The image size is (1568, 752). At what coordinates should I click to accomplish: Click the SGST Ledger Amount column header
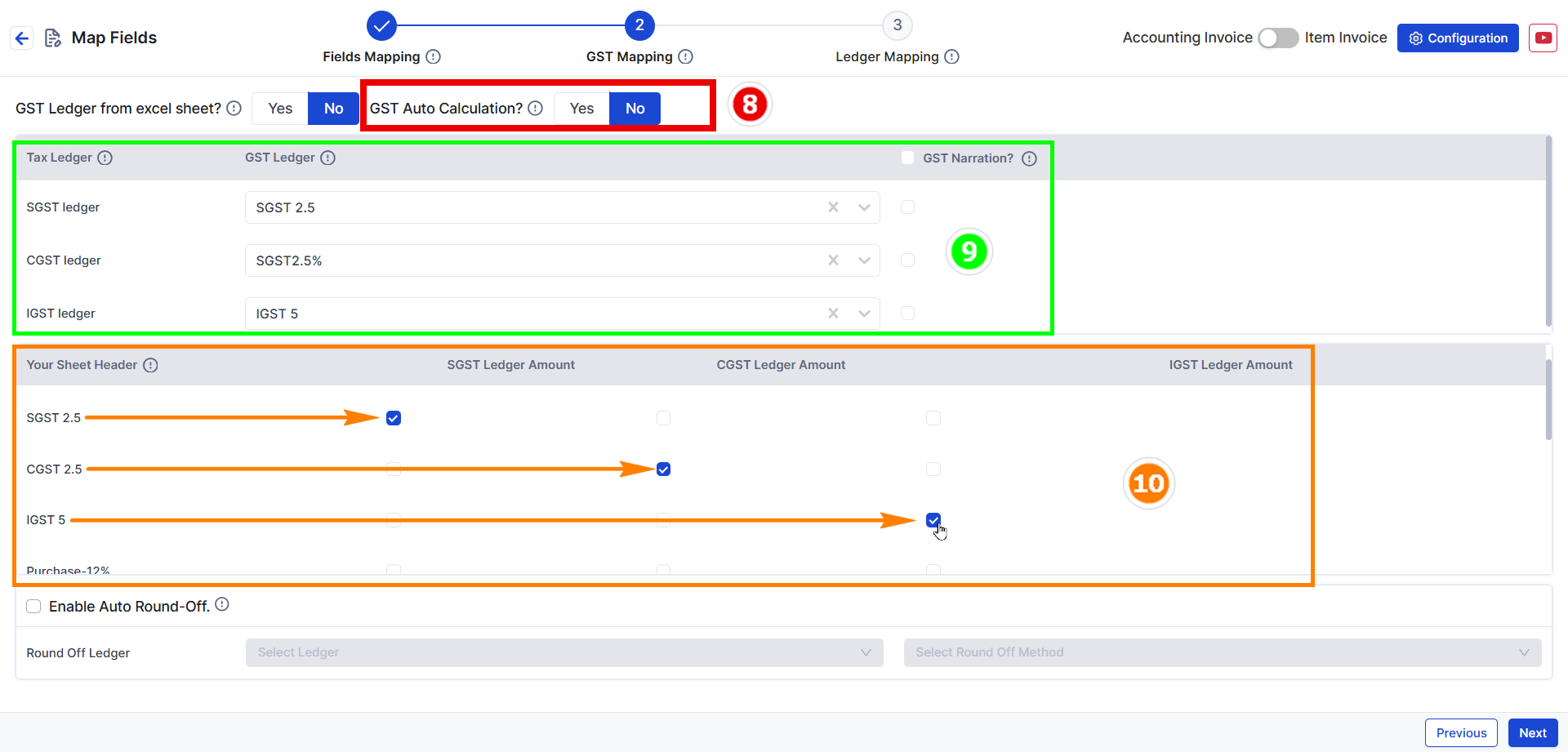(x=510, y=365)
